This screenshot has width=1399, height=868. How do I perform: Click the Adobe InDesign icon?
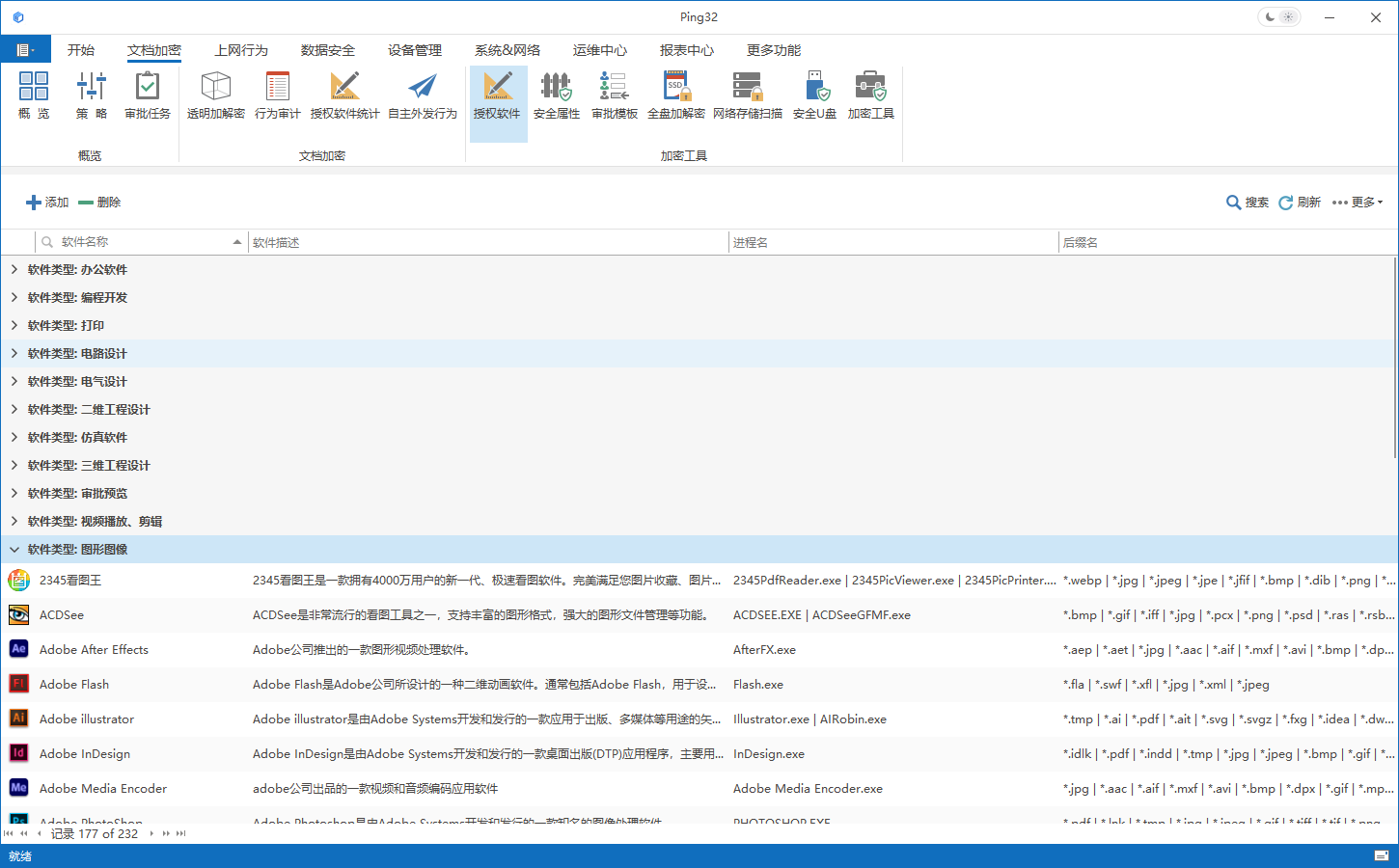tap(18, 753)
